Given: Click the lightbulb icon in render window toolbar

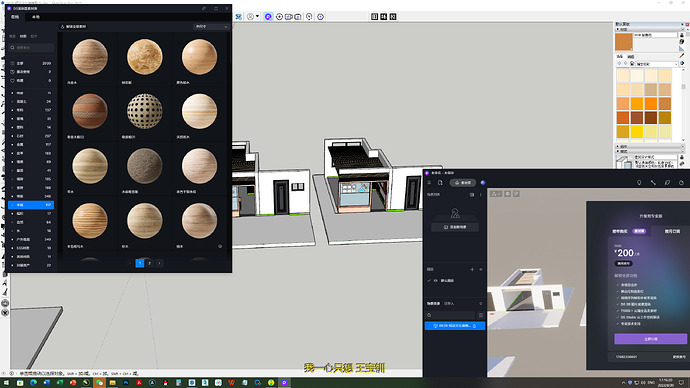Looking at the screenshot, I should click(639, 183).
